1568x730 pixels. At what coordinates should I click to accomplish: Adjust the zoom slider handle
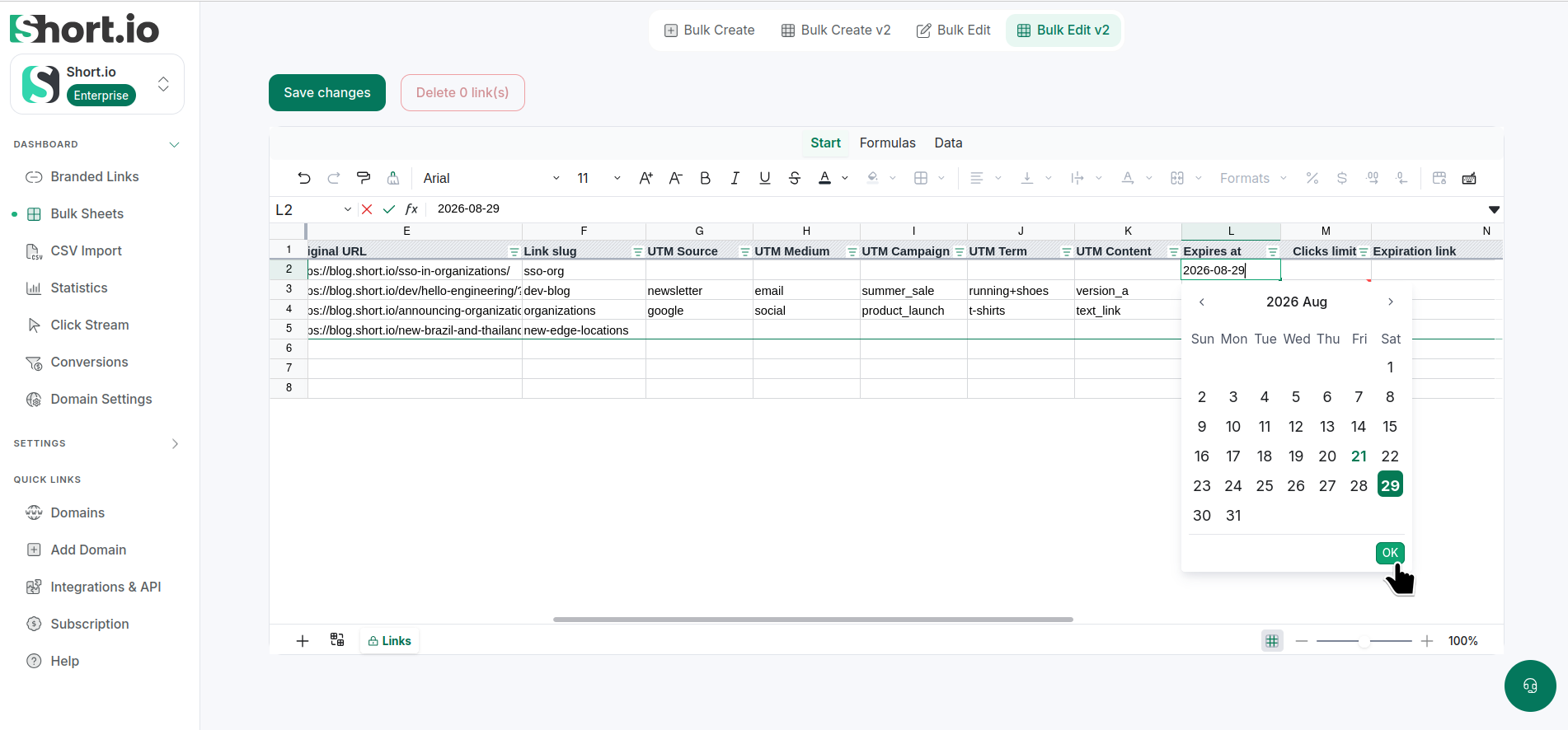click(x=1364, y=641)
